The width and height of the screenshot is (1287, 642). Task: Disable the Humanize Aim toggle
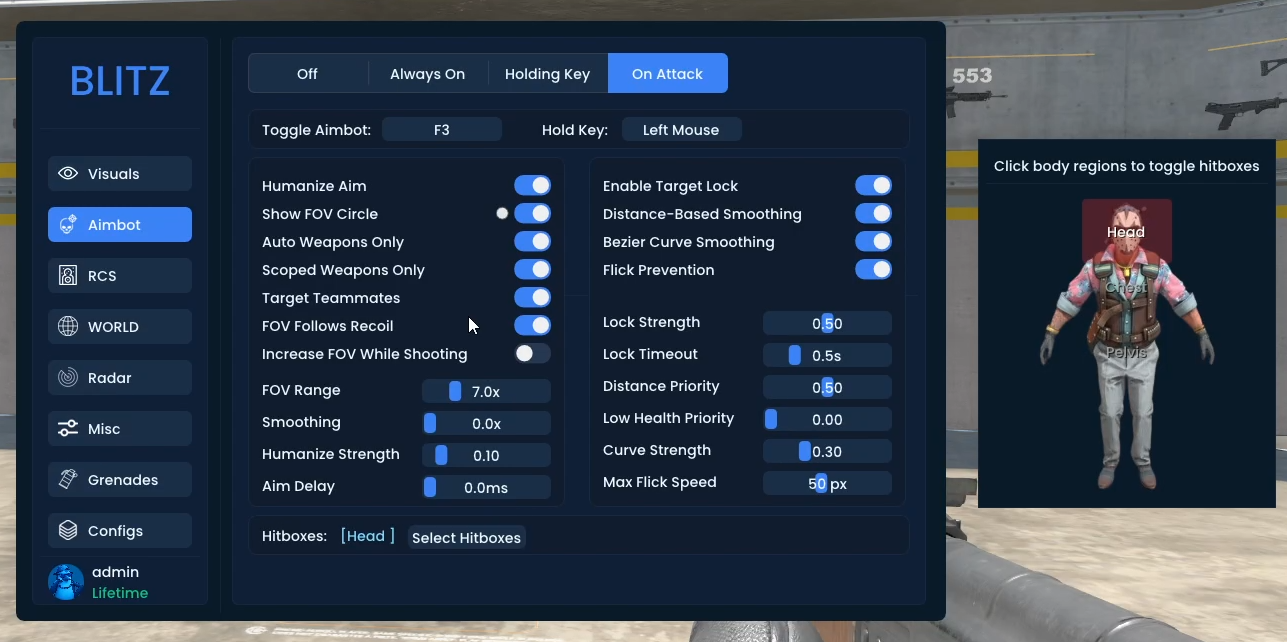[531, 185]
